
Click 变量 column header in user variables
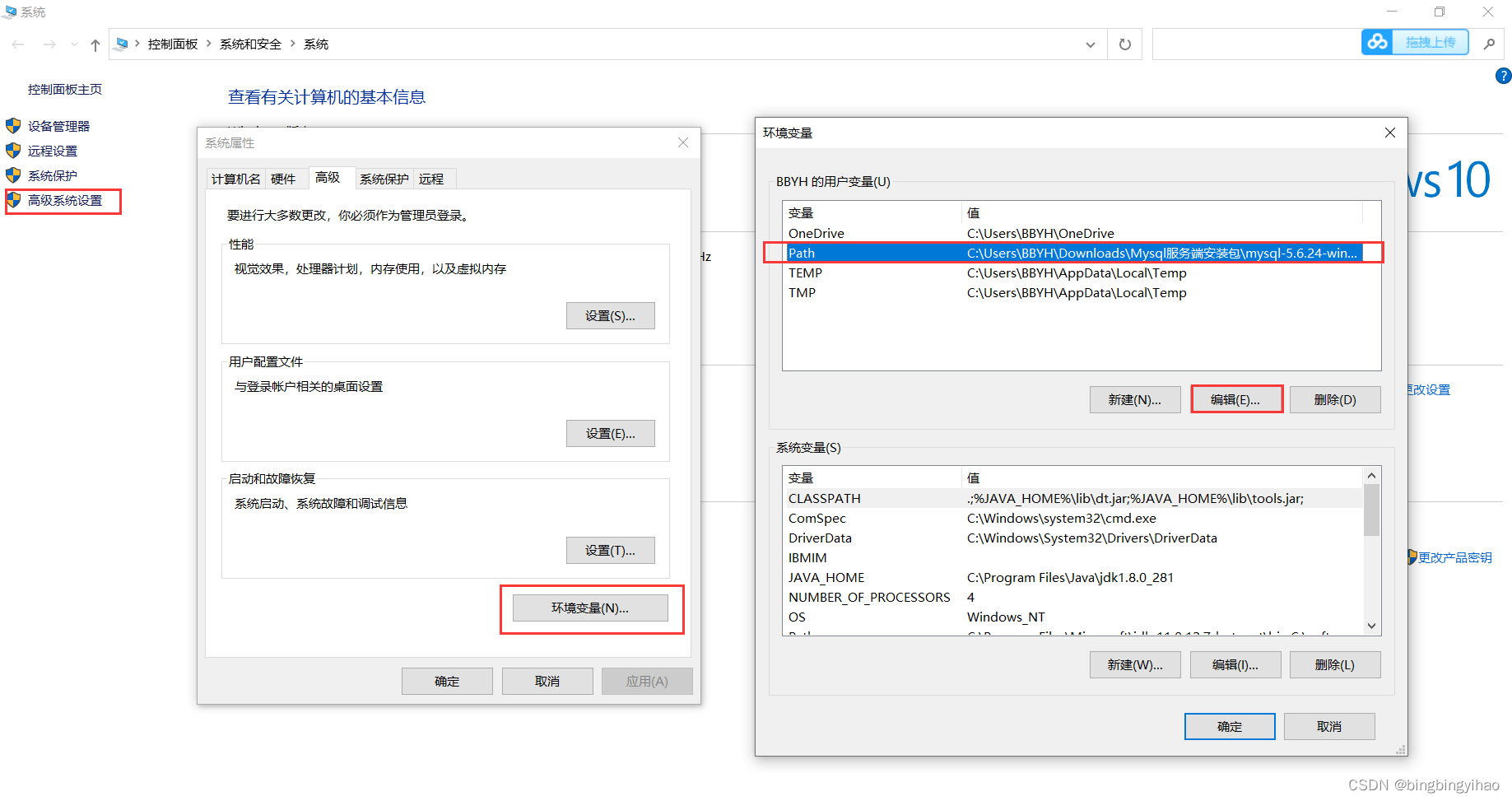click(x=872, y=212)
